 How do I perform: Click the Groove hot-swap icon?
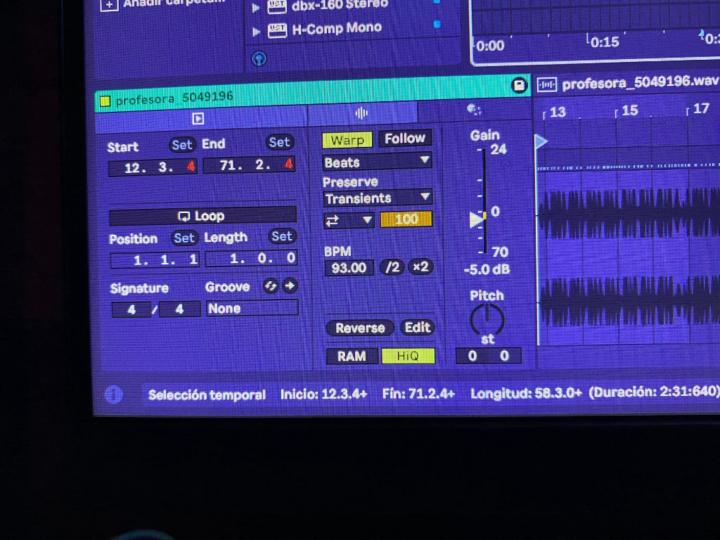click(270, 286)
